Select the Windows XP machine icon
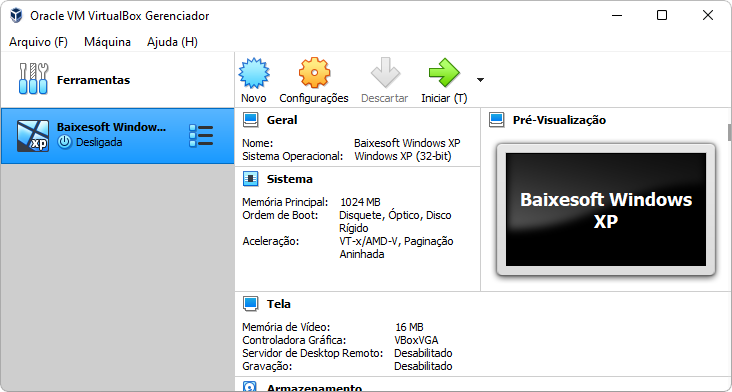Viewport: 732px width, 392px height. click(33, 136)
